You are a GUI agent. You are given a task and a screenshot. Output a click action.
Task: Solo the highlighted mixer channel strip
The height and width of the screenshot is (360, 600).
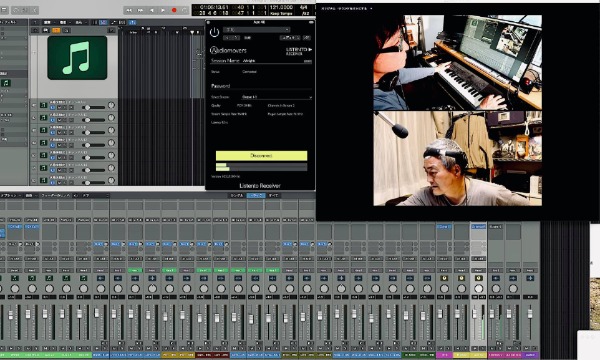(482, 349)
